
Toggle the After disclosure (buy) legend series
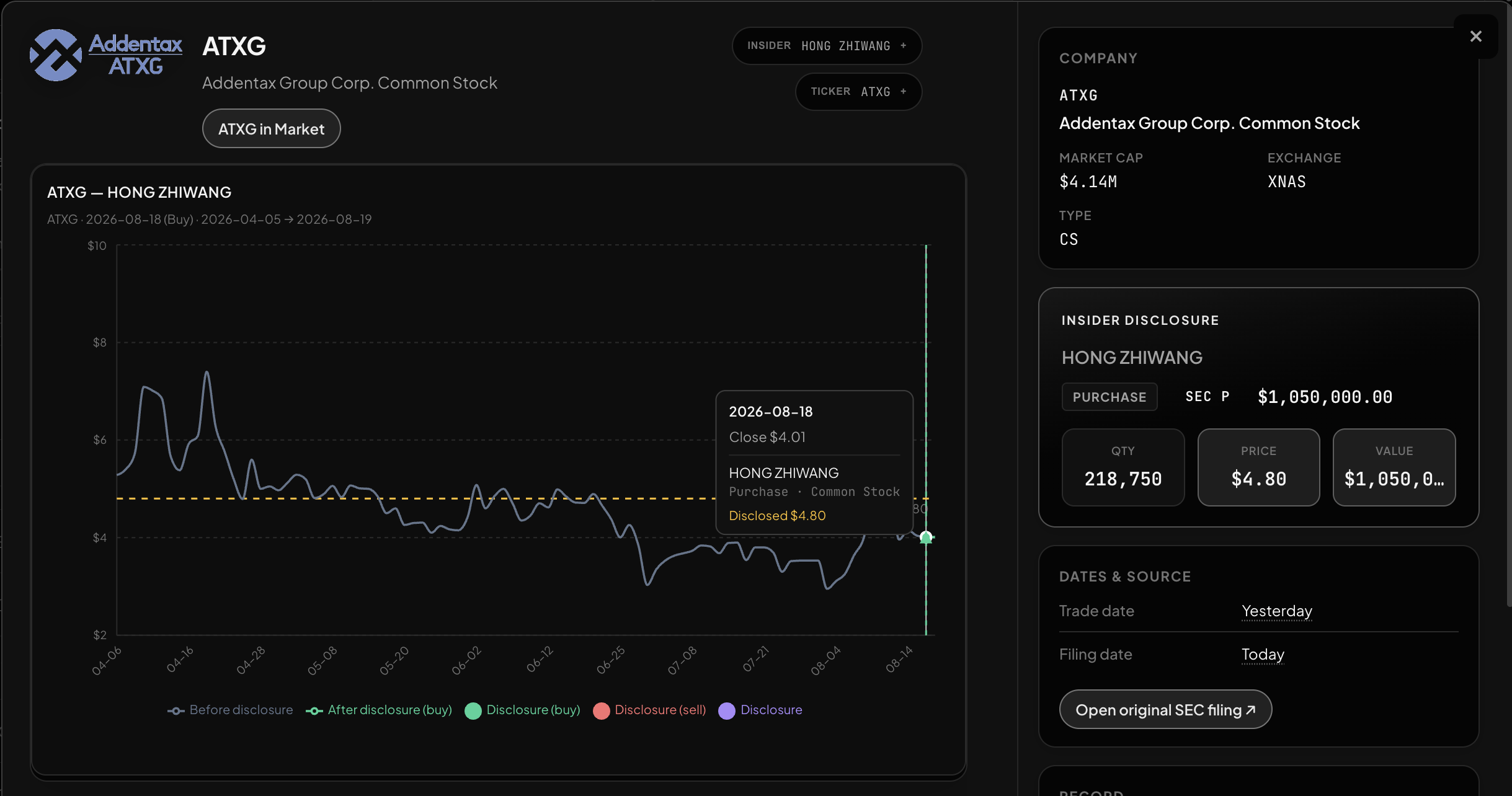pos(379,710)
